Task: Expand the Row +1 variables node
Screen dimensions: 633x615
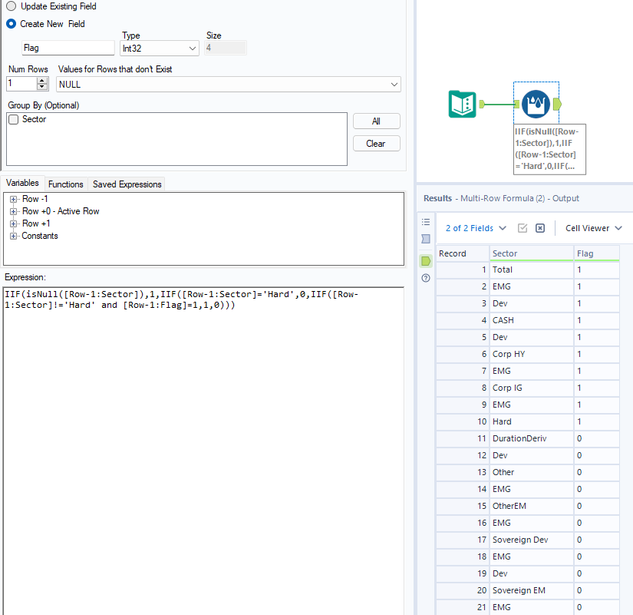Action: pyautogui.click(x=13, y=224)
